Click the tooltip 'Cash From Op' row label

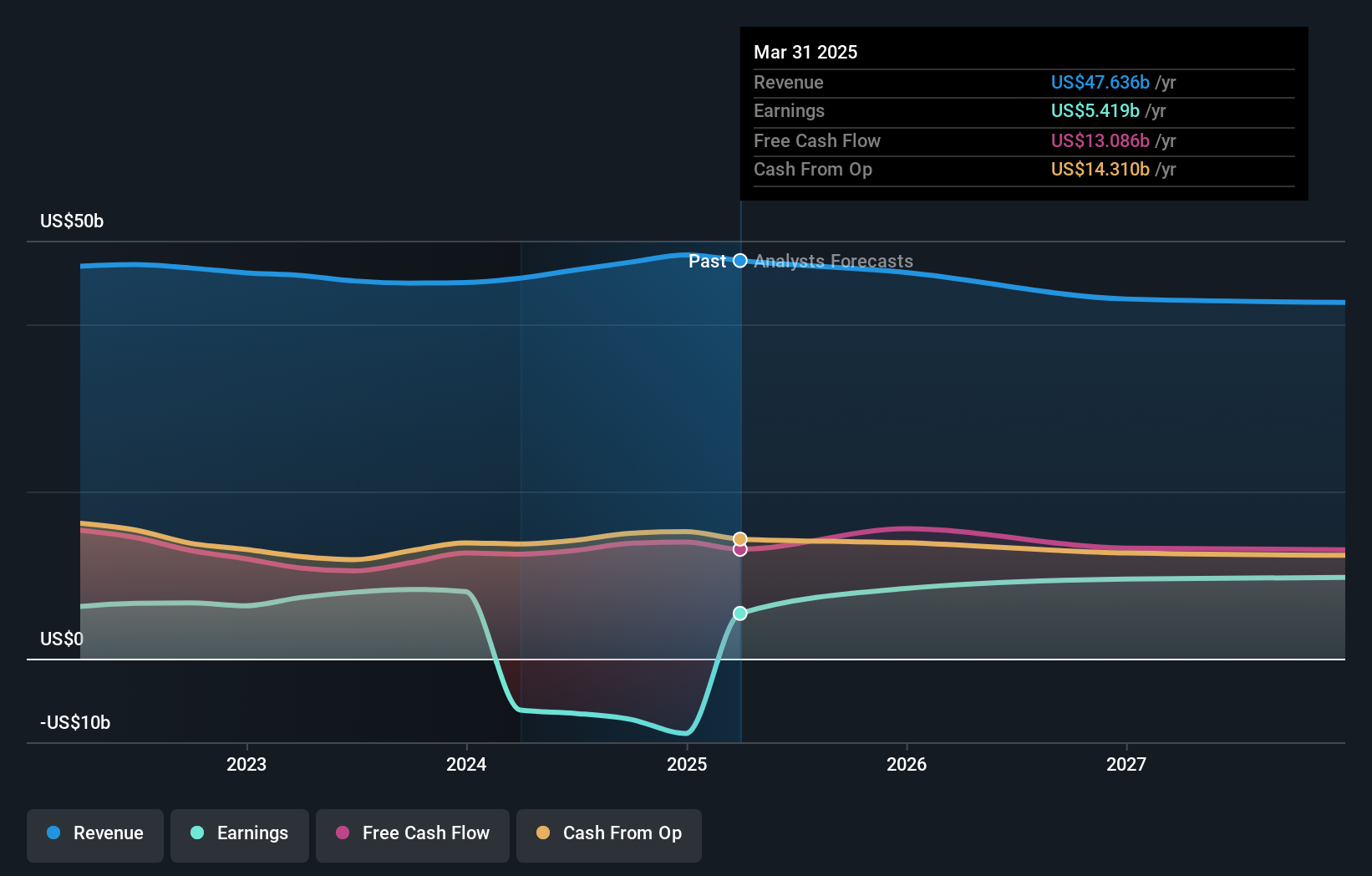click(x=813, y=169)
